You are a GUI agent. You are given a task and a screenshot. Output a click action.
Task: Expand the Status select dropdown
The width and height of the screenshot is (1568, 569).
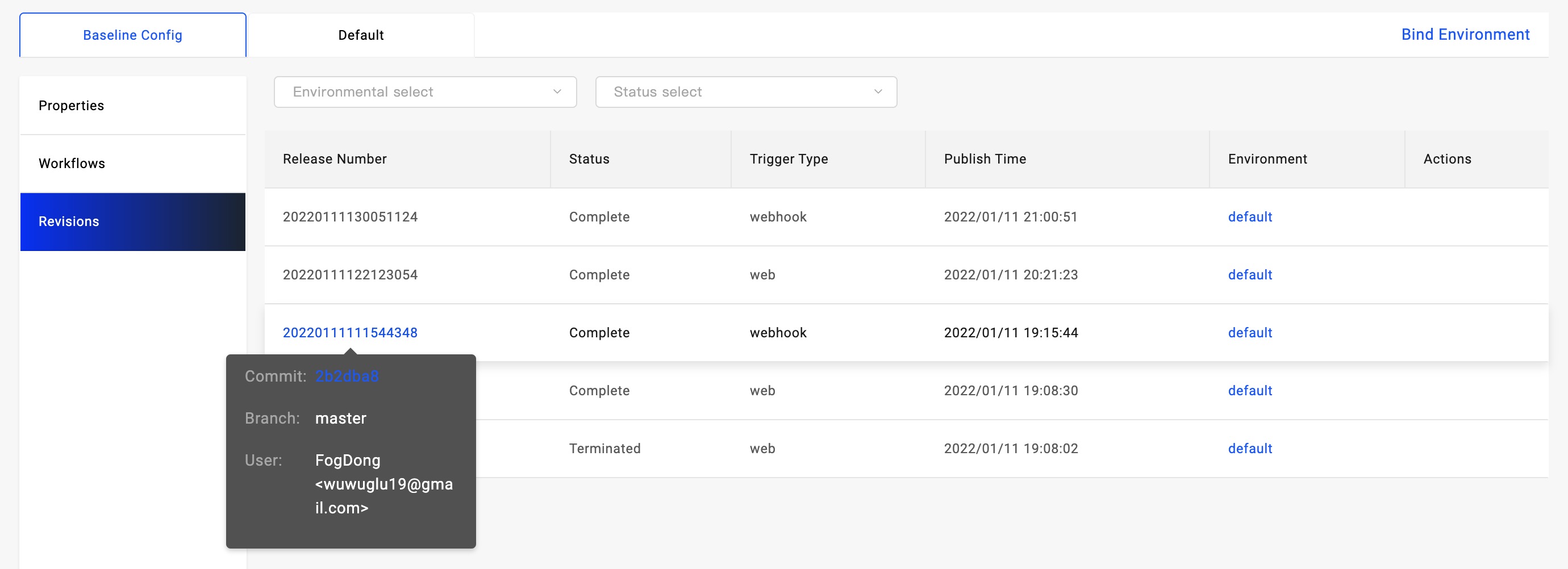coord(745,92)
